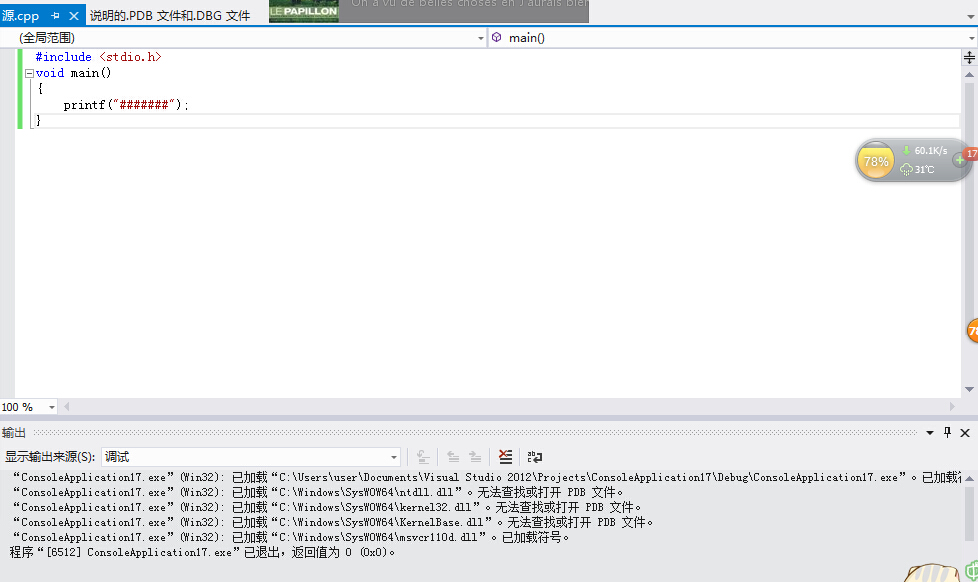Click the editor horizontal scroll right arrow

(952, 407)
